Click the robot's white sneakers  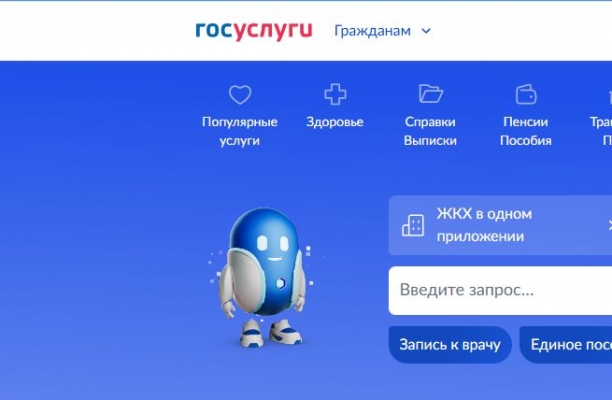coord(271,334)
